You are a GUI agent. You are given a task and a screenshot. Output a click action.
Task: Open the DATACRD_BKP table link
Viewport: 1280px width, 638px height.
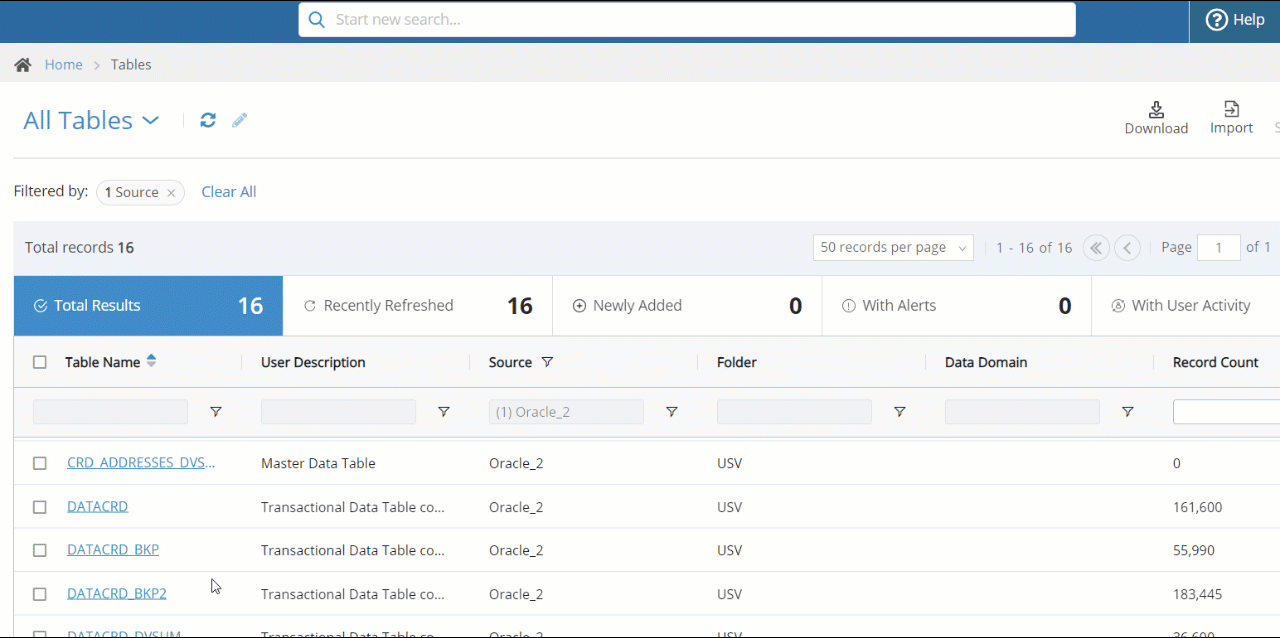tap(113, 550)
